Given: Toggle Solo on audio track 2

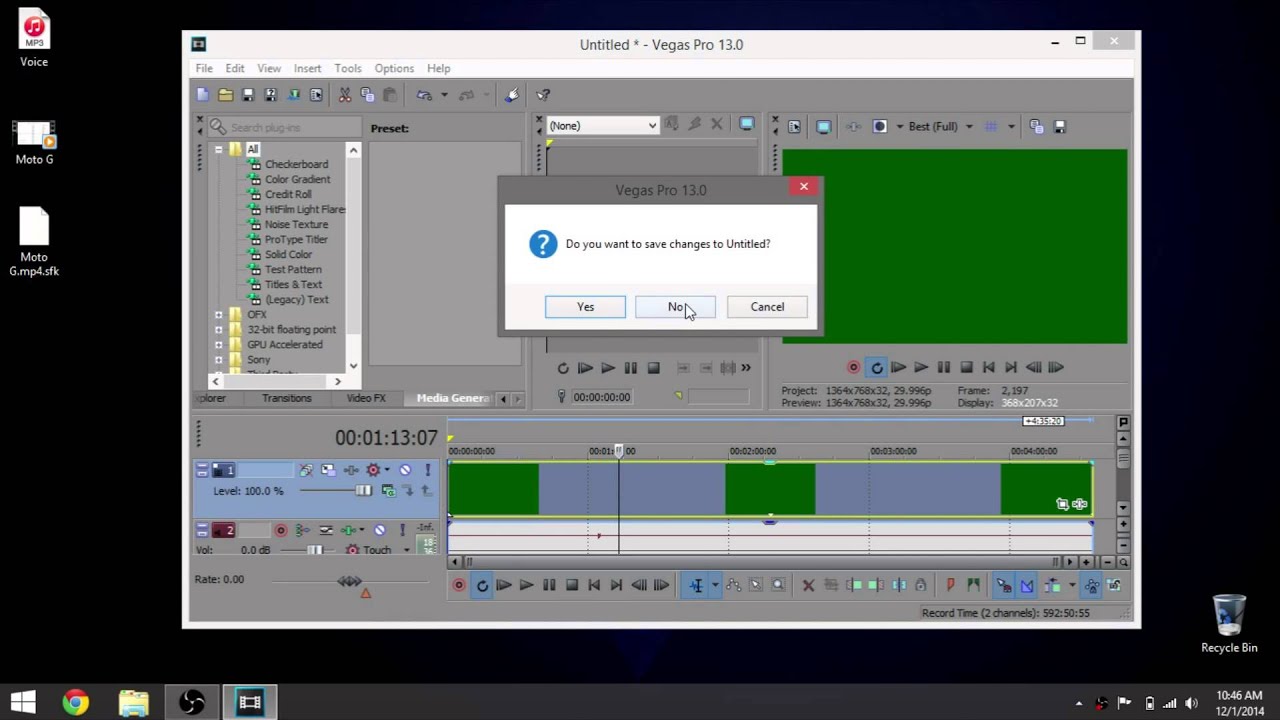Looking at the screenshot, I should pos(402,530).
